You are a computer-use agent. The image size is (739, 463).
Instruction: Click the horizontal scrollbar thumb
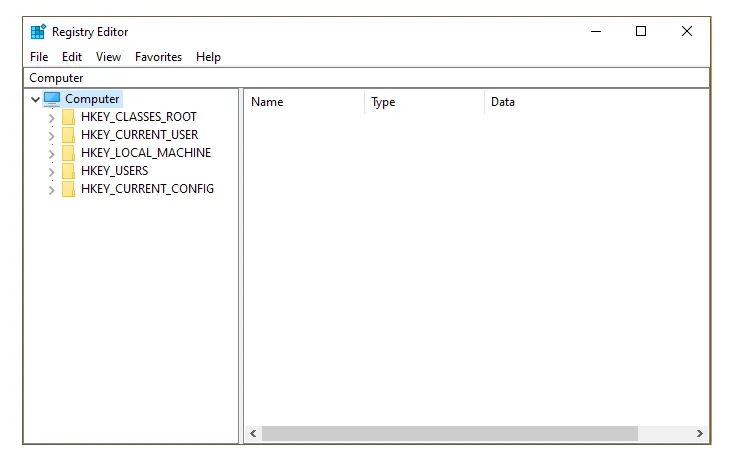(450, 433)
